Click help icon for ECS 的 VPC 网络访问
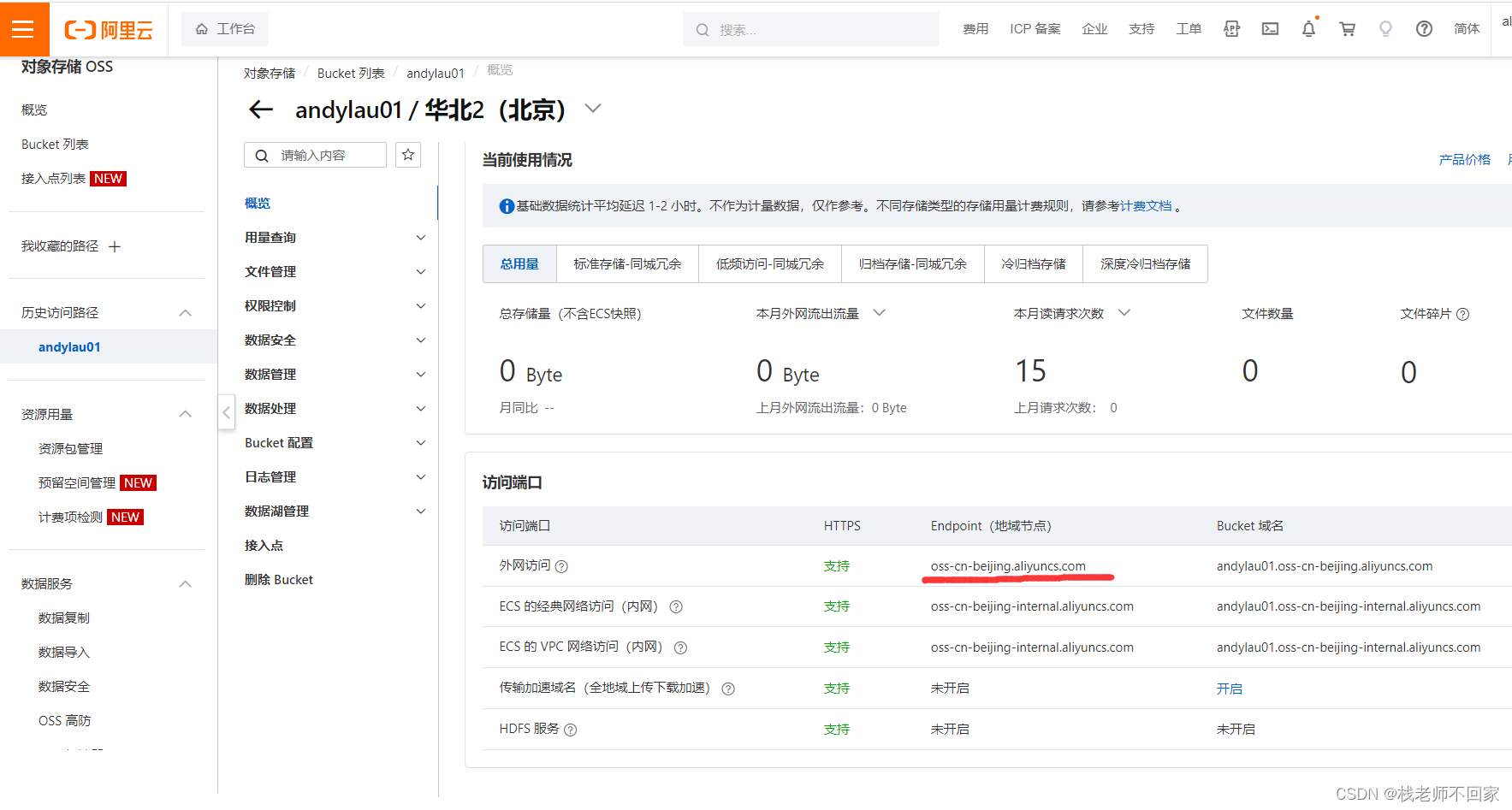This screenshot has height=810, width=1512. [680, 647]
